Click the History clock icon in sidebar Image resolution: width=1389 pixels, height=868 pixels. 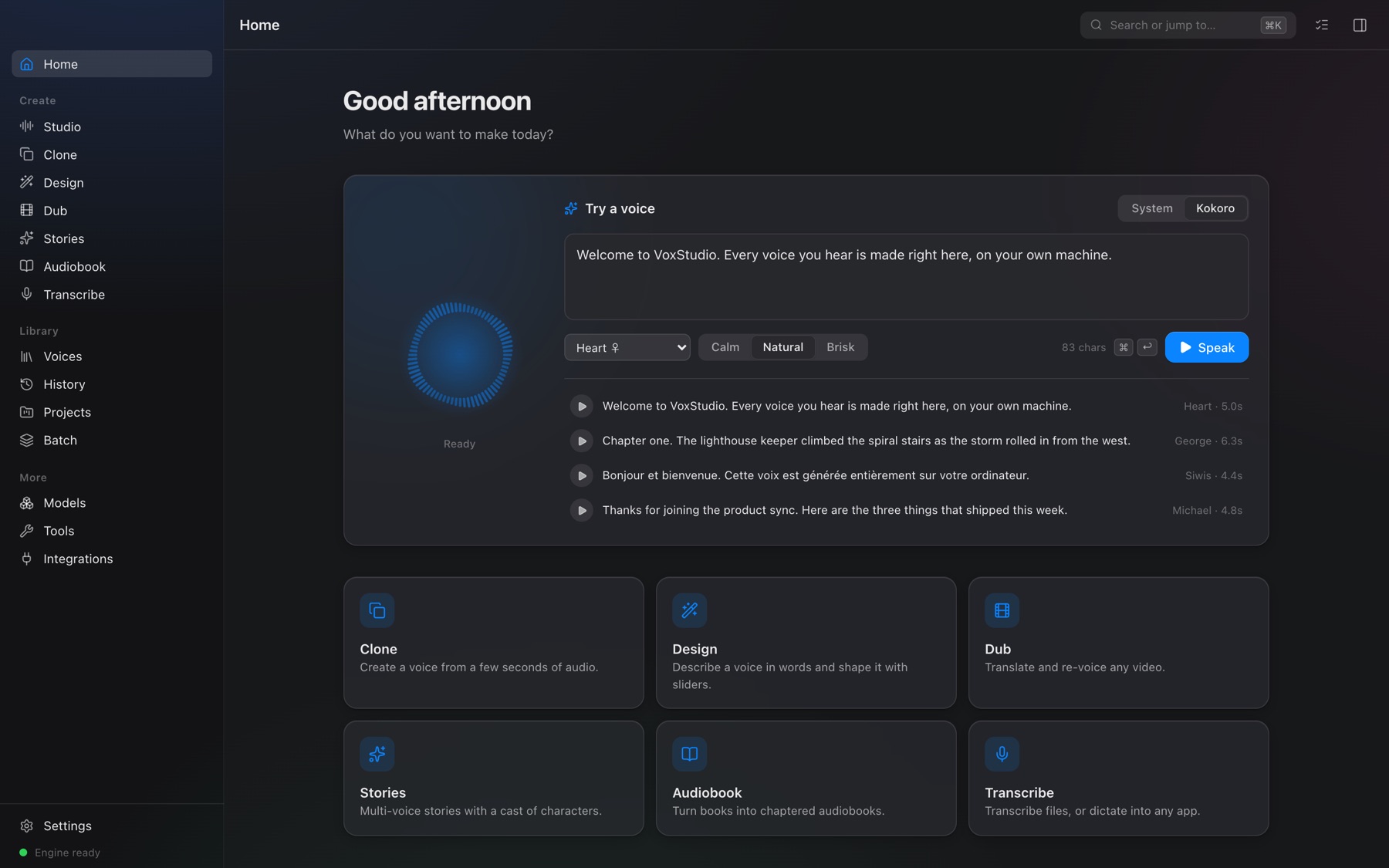(x=26, y=384)
